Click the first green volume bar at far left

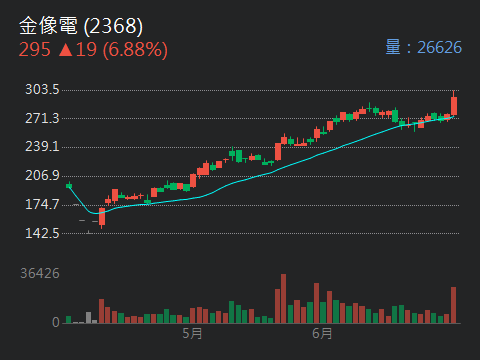[x=69, y=320]
